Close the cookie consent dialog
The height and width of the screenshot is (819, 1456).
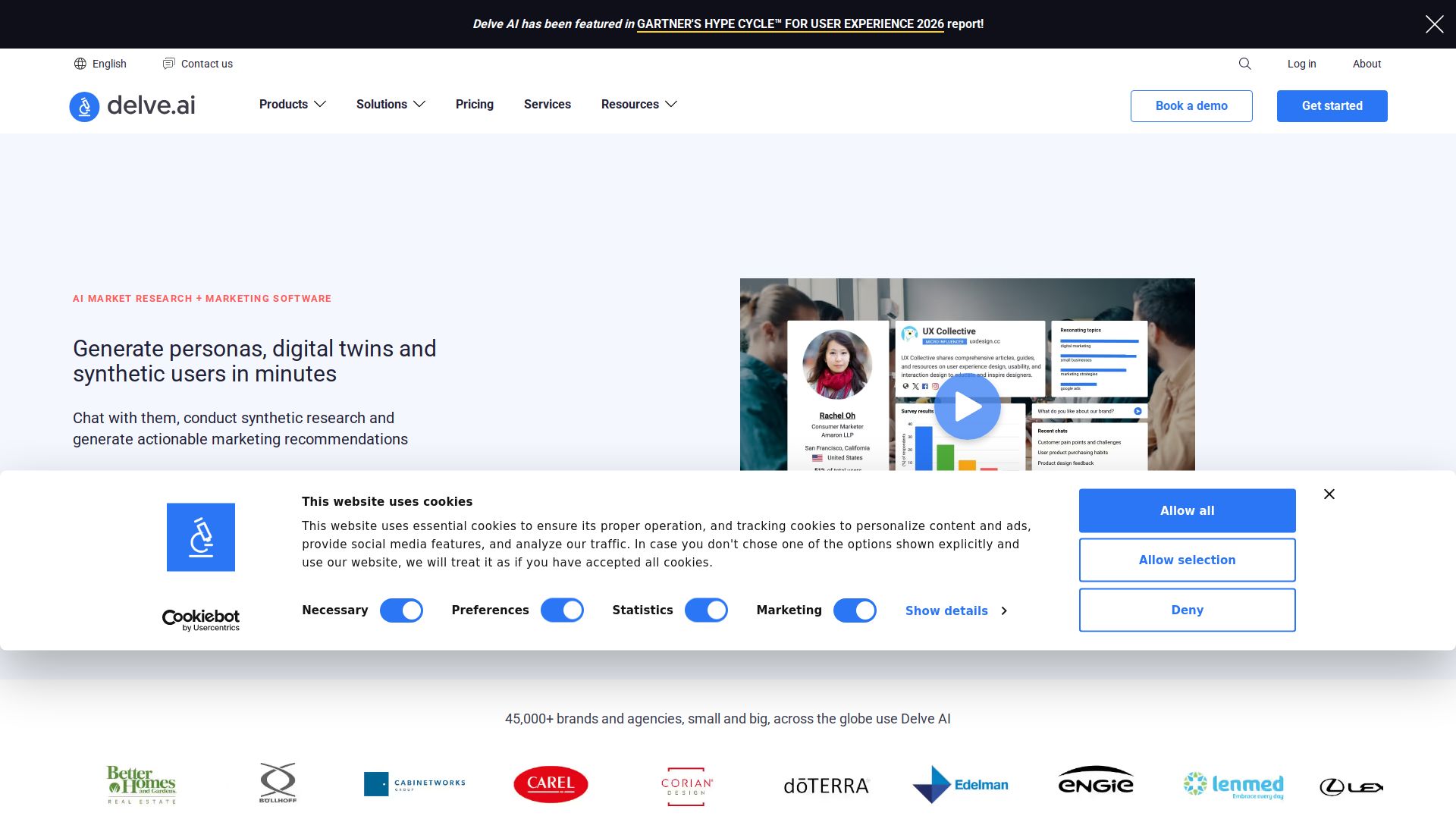(1329, 494)
